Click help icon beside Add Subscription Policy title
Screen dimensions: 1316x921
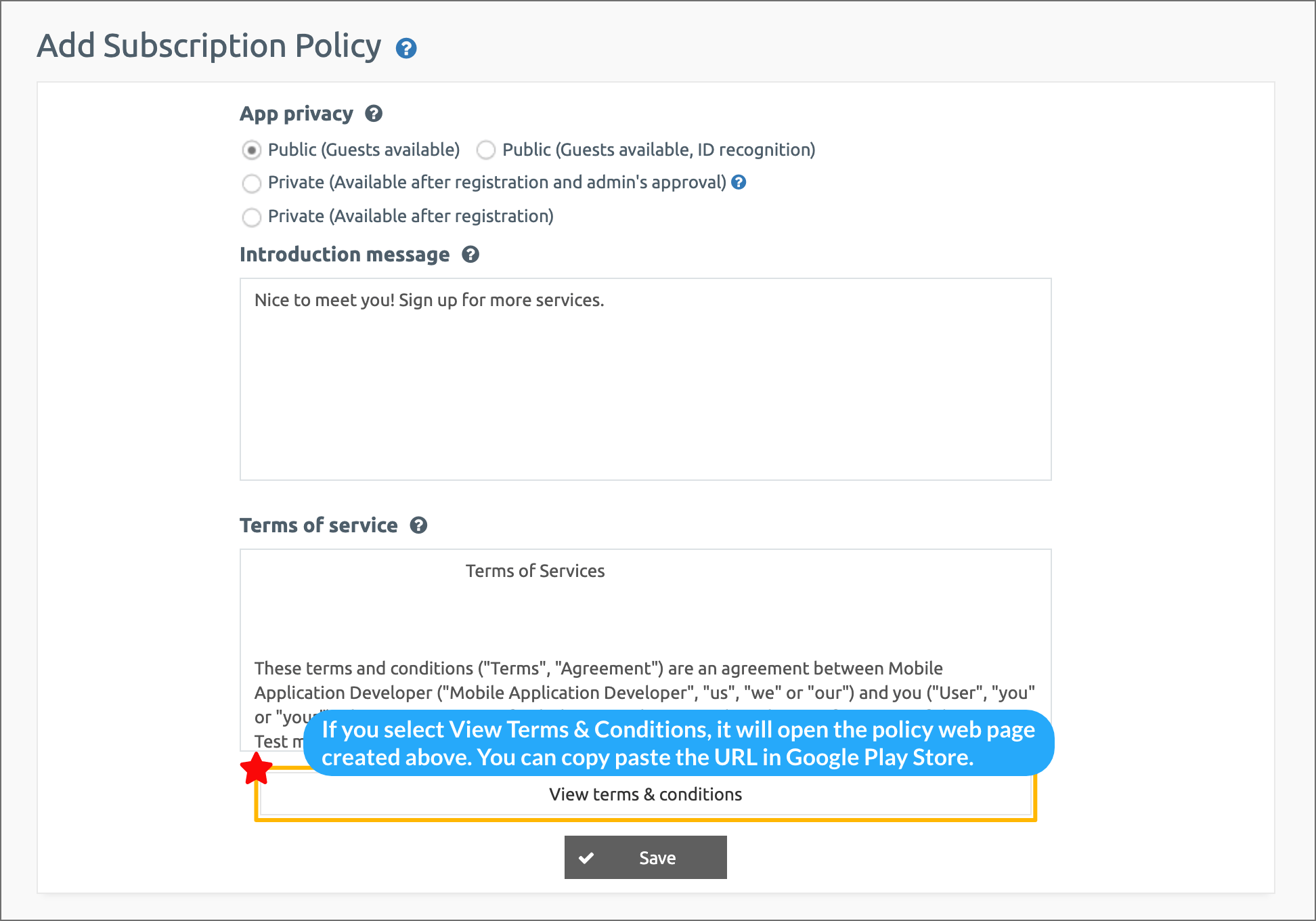(x=406, y=49)
